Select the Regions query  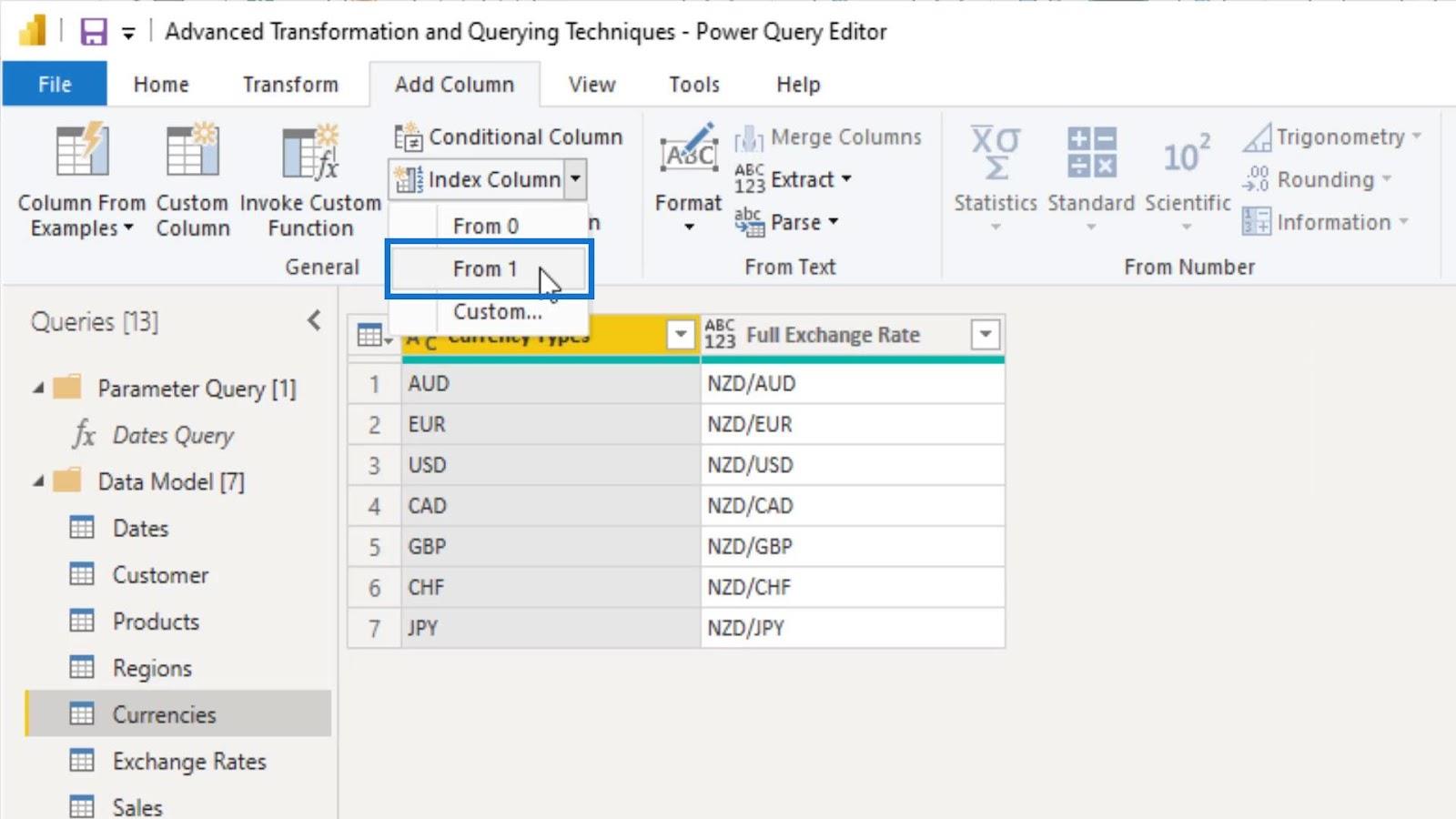pos(152,668)
